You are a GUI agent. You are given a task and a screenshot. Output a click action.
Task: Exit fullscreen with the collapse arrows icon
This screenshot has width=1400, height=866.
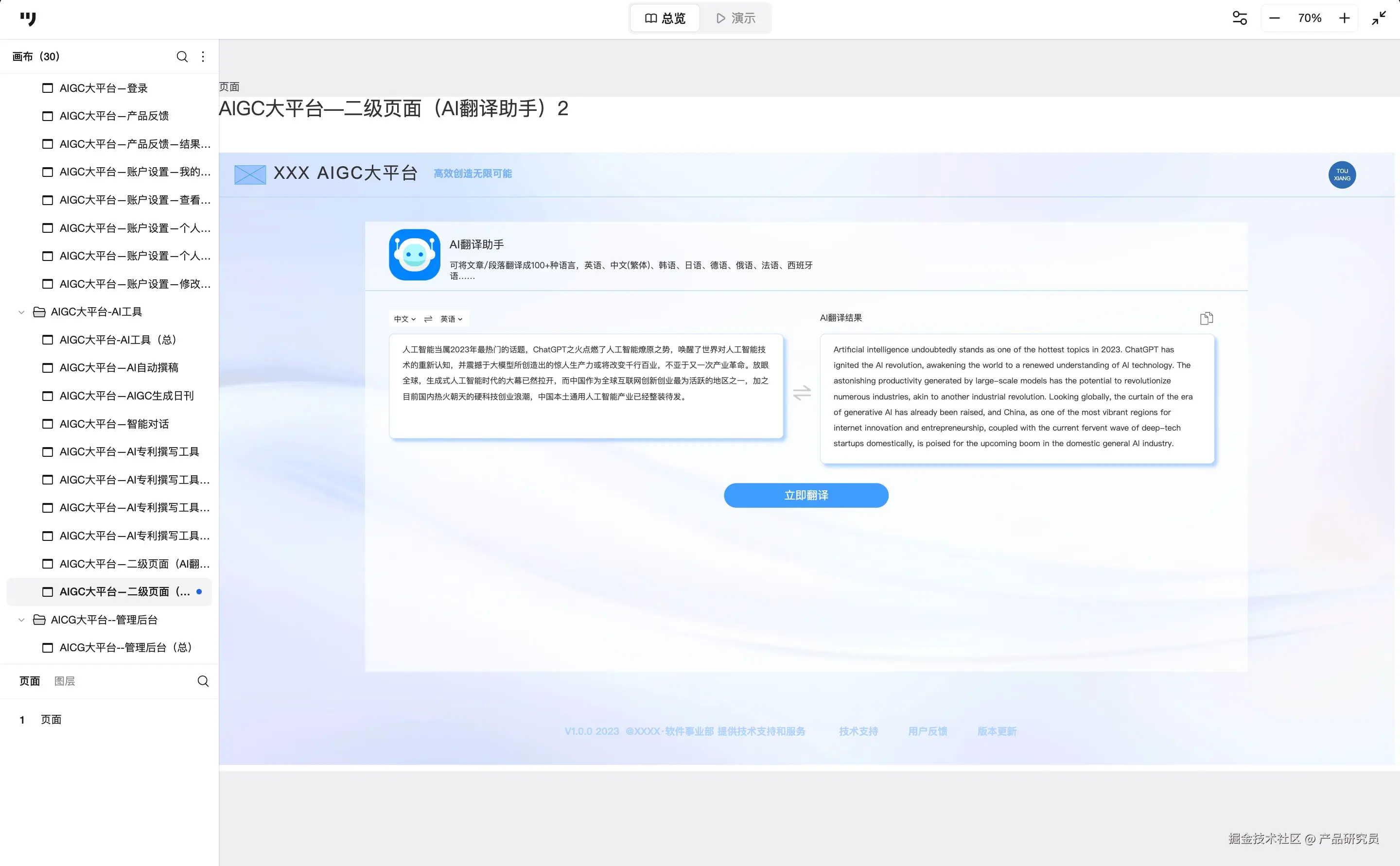click(1379, 18)
